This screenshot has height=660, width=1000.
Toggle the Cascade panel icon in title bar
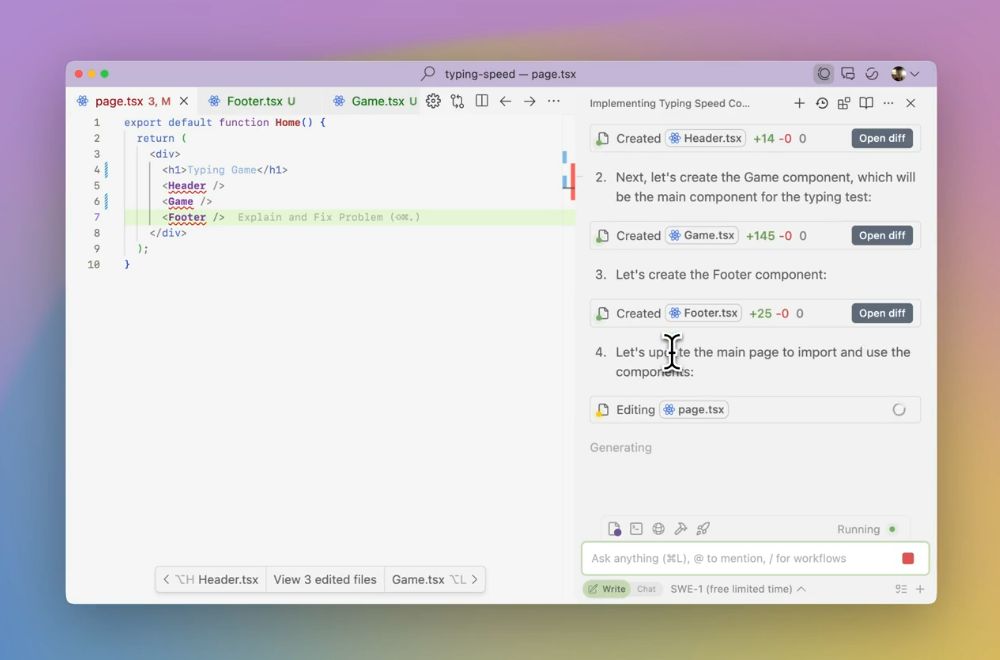(824, 74)
